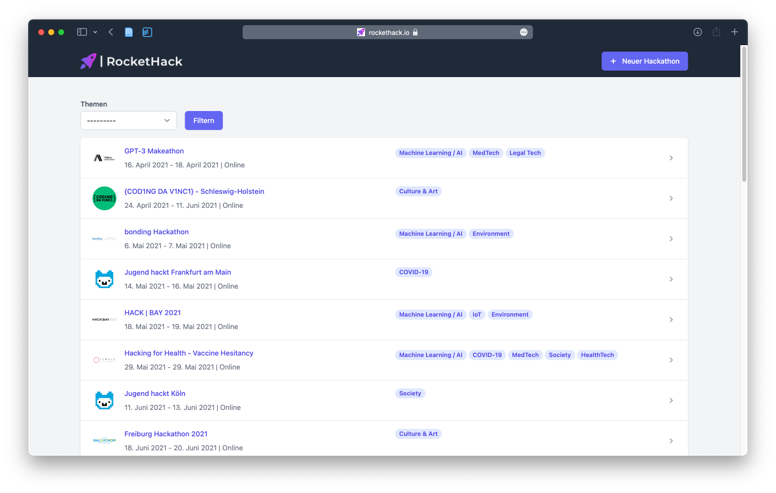Expand the Freiburg Hackathon 2021 row chevron
This screenshot has width=776, height=493.
pos(671,441)
